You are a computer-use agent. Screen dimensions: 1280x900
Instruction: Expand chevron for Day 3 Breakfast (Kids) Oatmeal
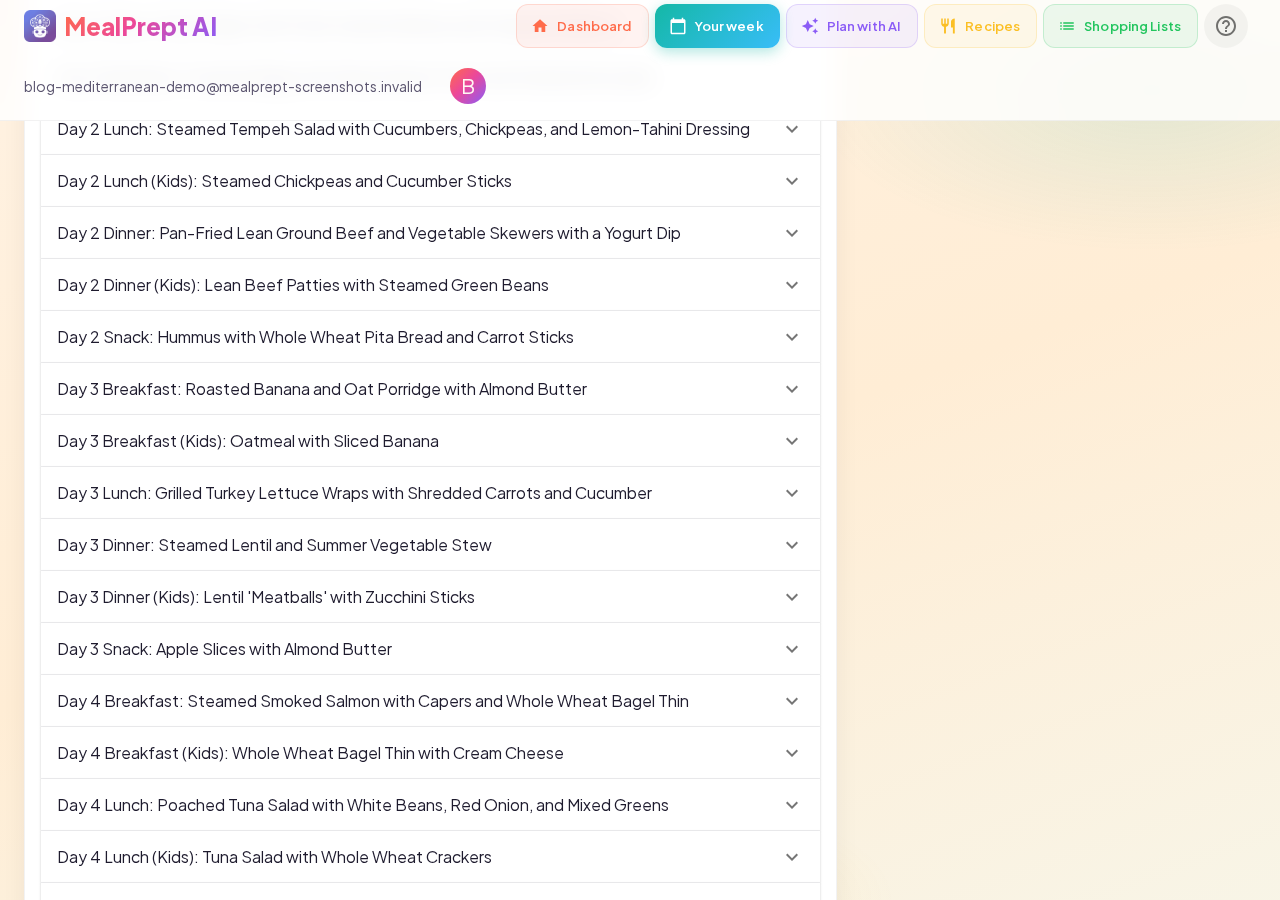(x=792, y=441)
